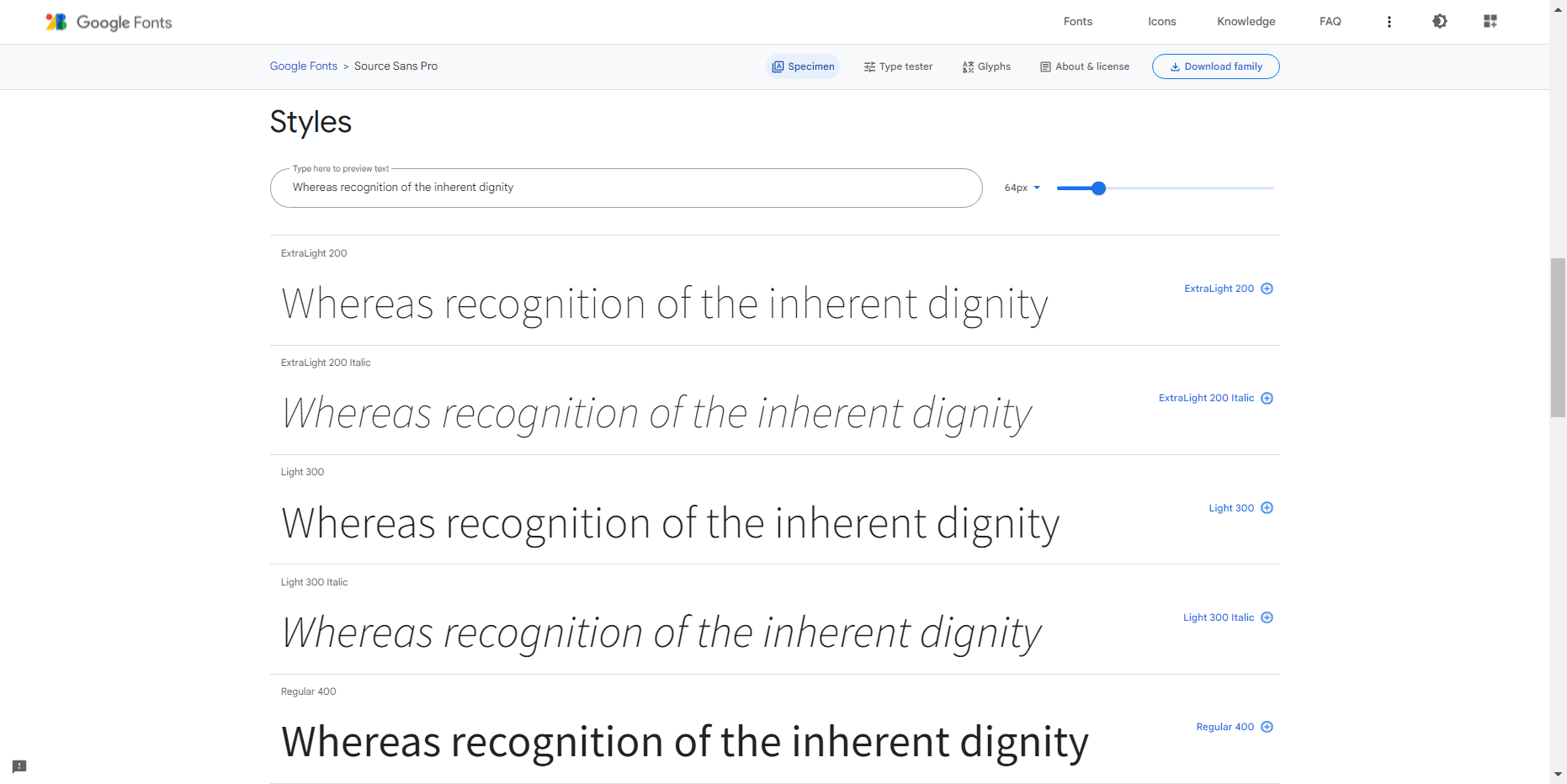The width and height of the screenshot is (1567, 784).
Task: Switch to the Type tester tab
Action: [x=898, y=66]
